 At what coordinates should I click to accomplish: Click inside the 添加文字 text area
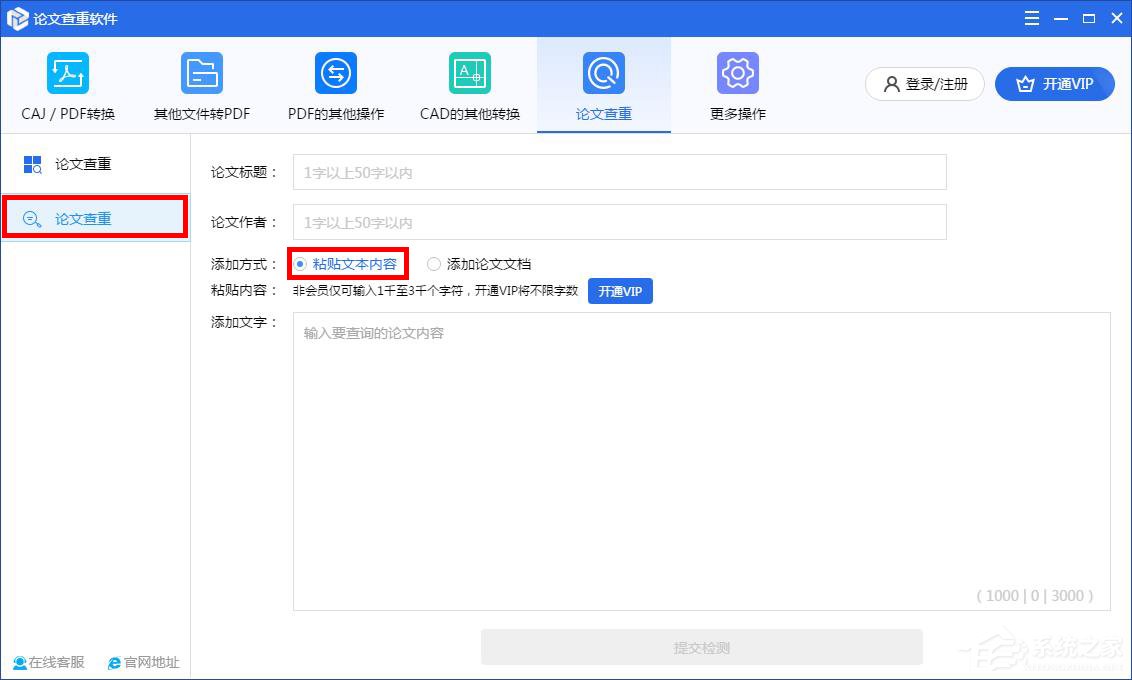[x=702, y=461]
